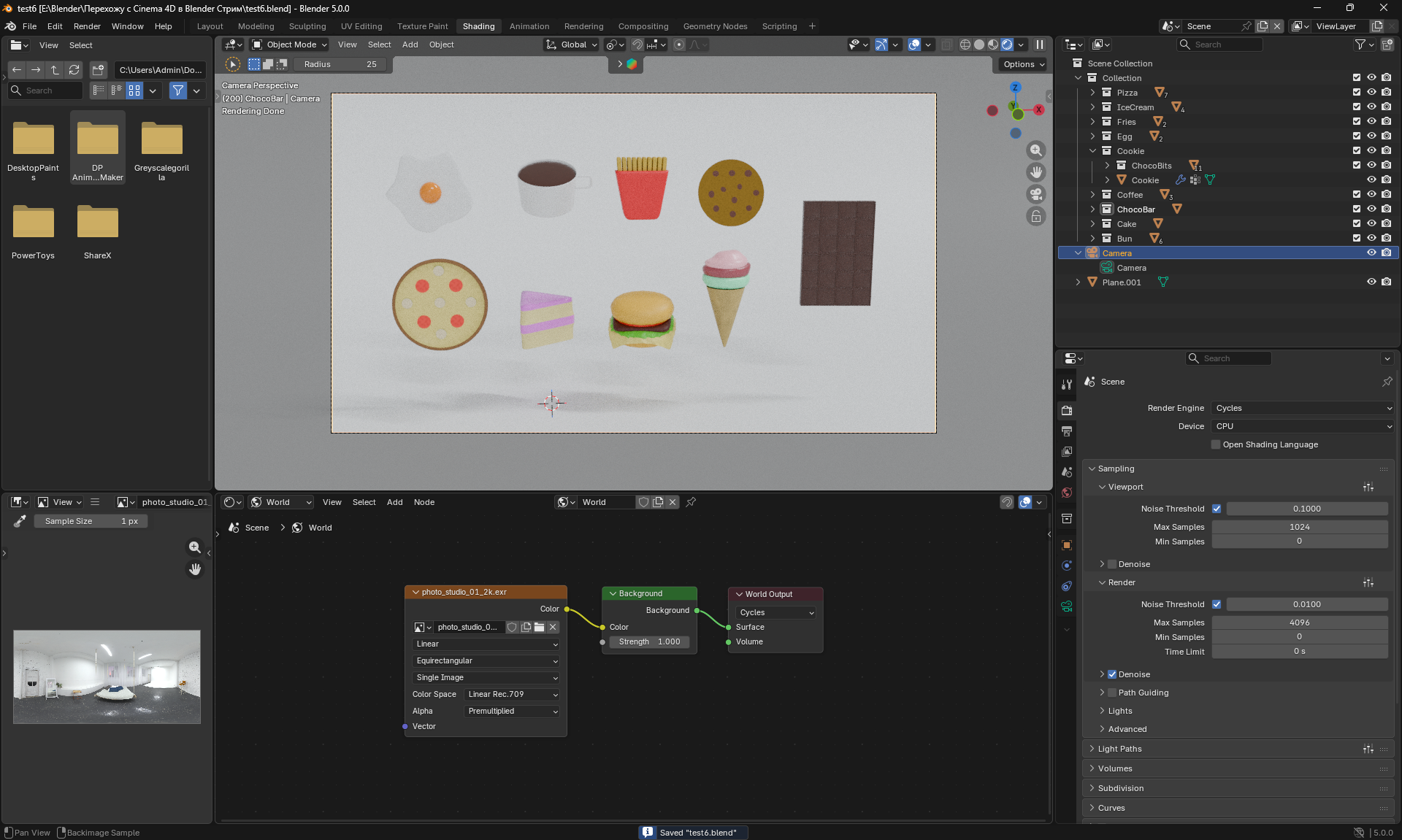This screenshot has height=840, width=1402.
Task: Open Add menu in node editor
Action: [x=394, y=502]
